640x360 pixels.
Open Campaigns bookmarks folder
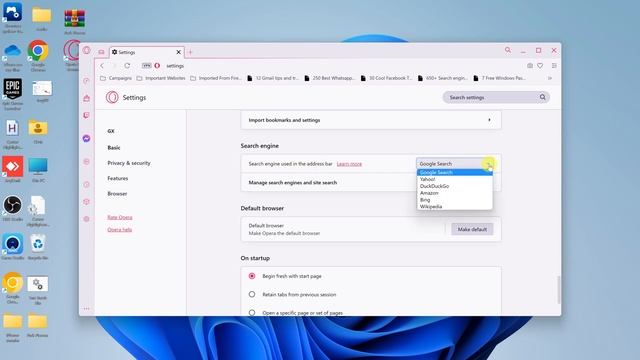[116, 78]
